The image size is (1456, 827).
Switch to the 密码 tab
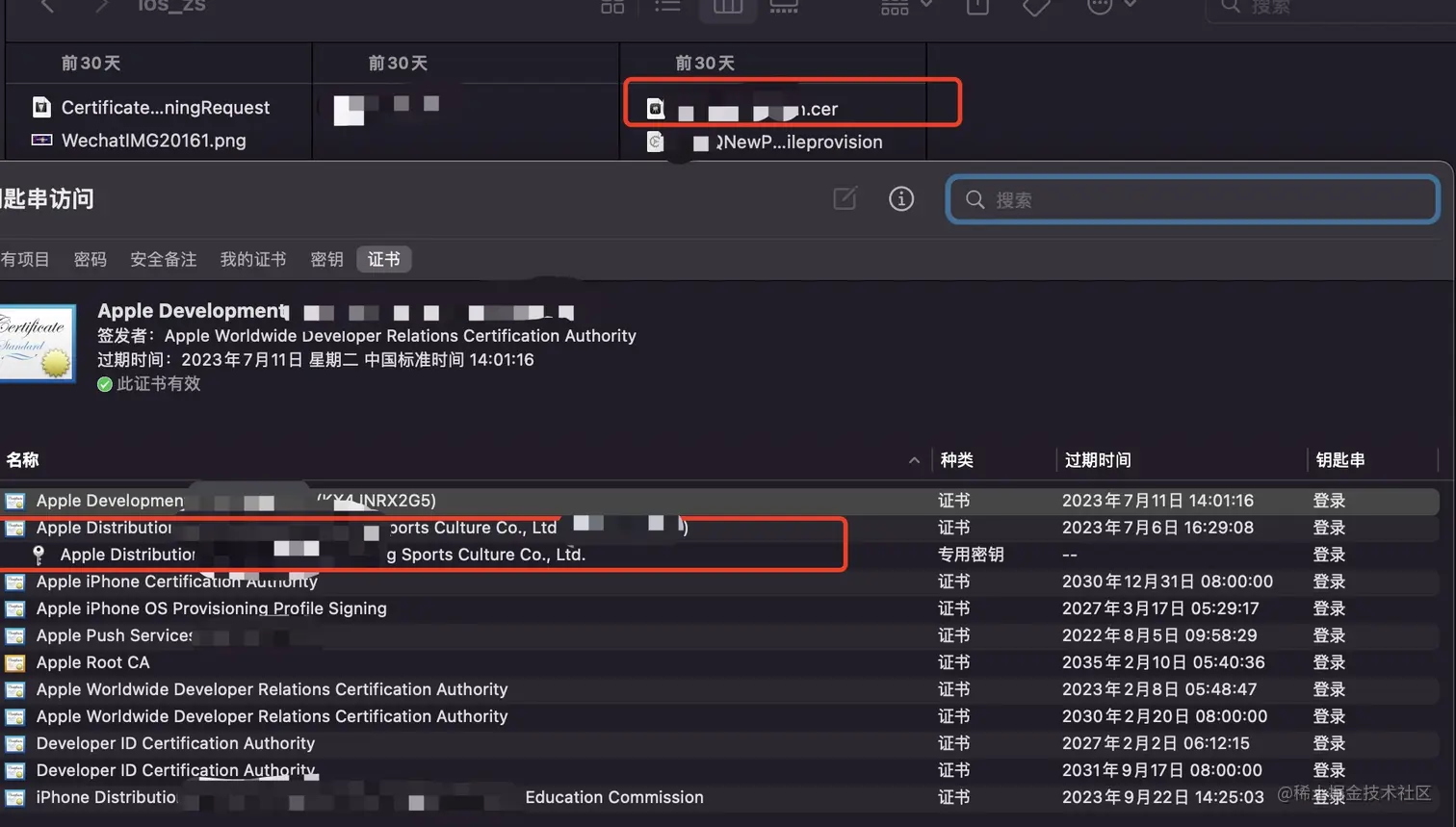90,259
